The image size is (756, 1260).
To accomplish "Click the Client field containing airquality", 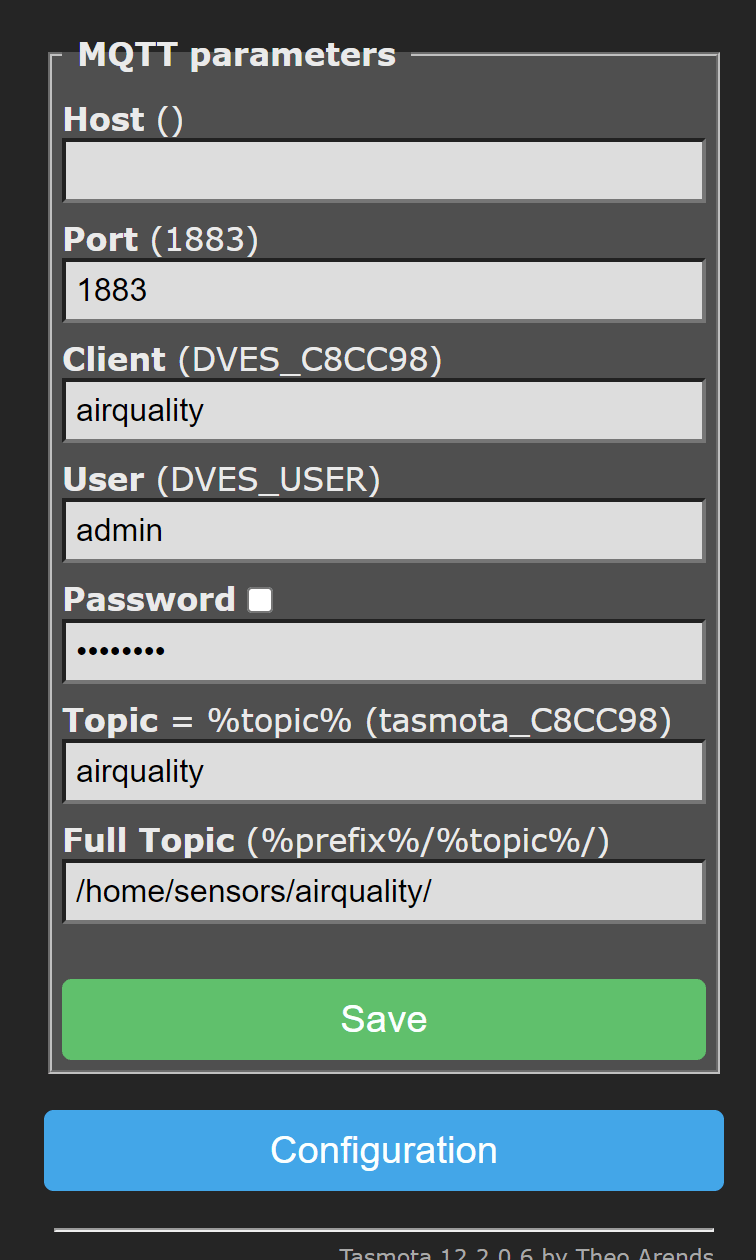I will pyautogui.click(x=383, y=410).
